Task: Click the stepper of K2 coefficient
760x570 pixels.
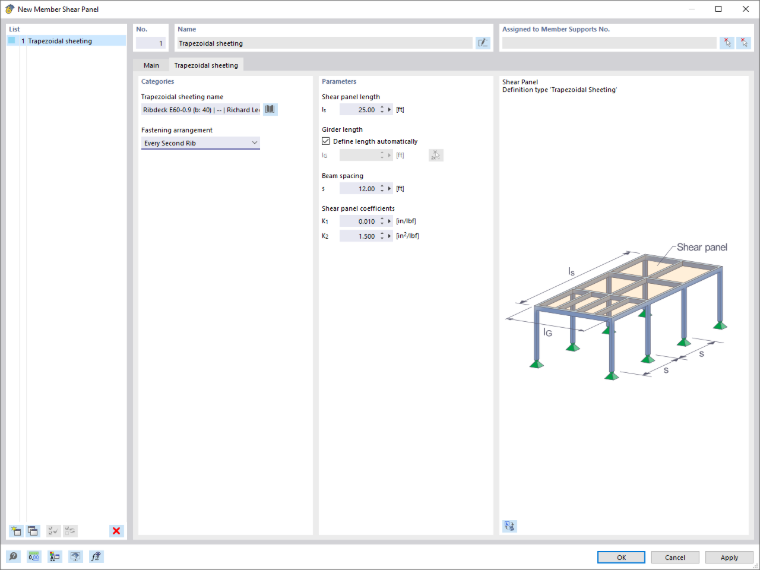Action: pyautogui.click(x=382, y=236)
